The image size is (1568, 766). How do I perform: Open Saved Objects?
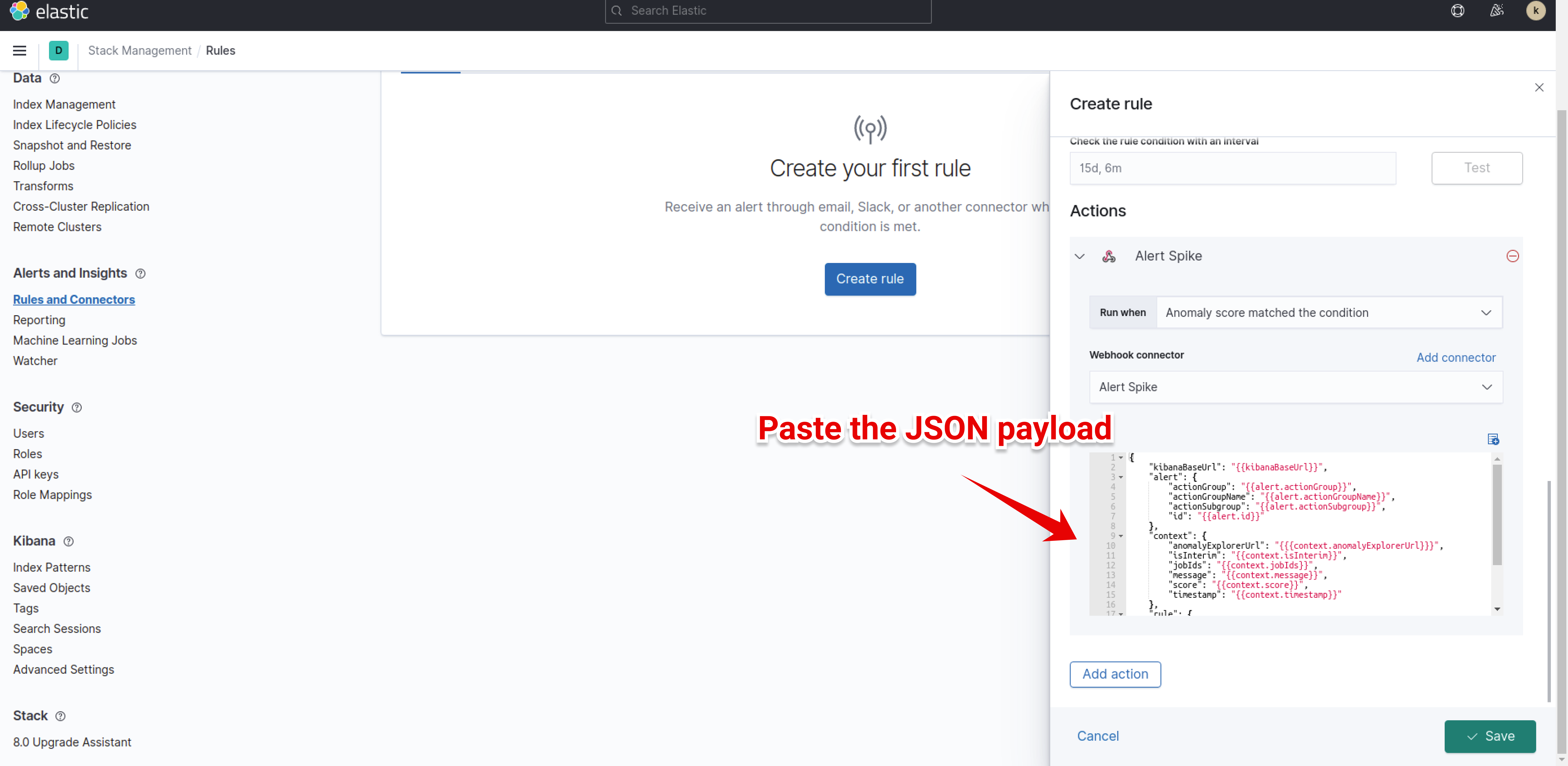click(52, 588)
